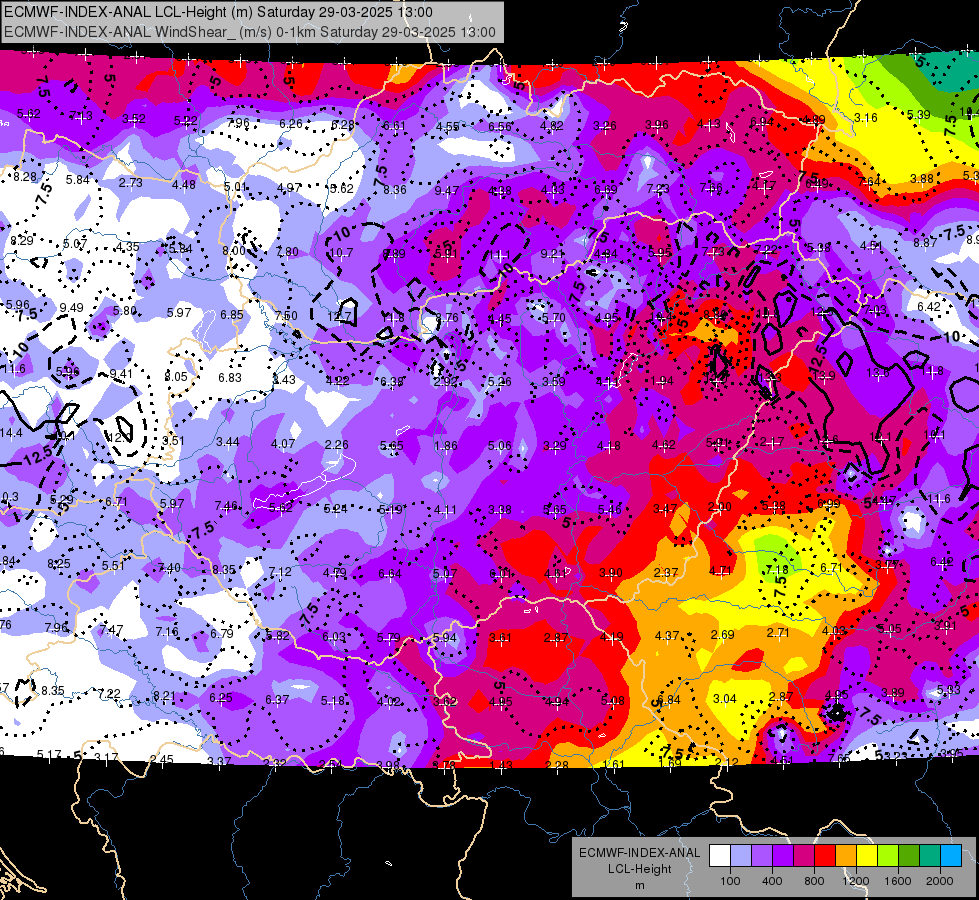Click the map value 6.64
This screenshot has height=900, width=979.
[x=390, y=573]
